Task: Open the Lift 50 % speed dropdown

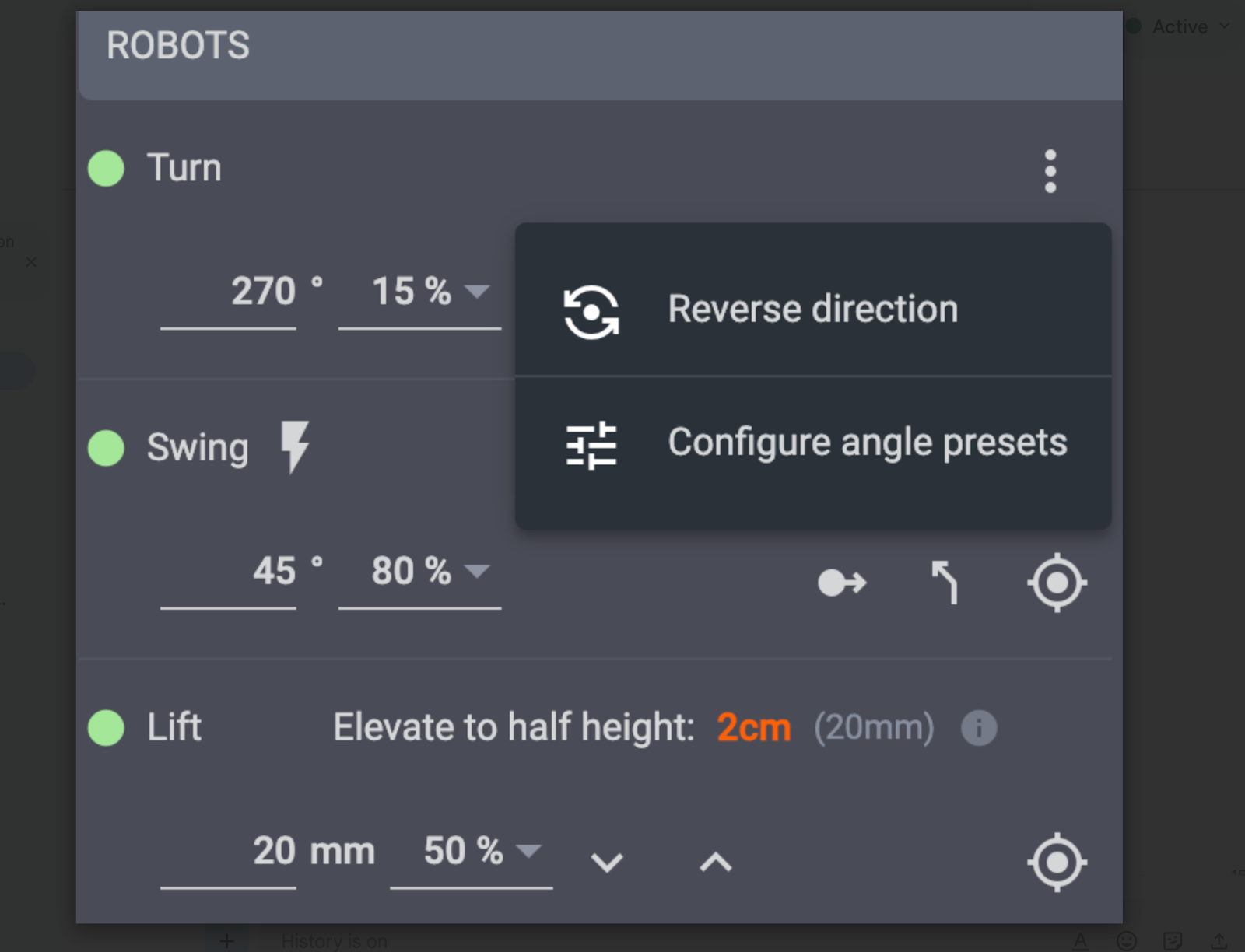Action: pos(528,850)
